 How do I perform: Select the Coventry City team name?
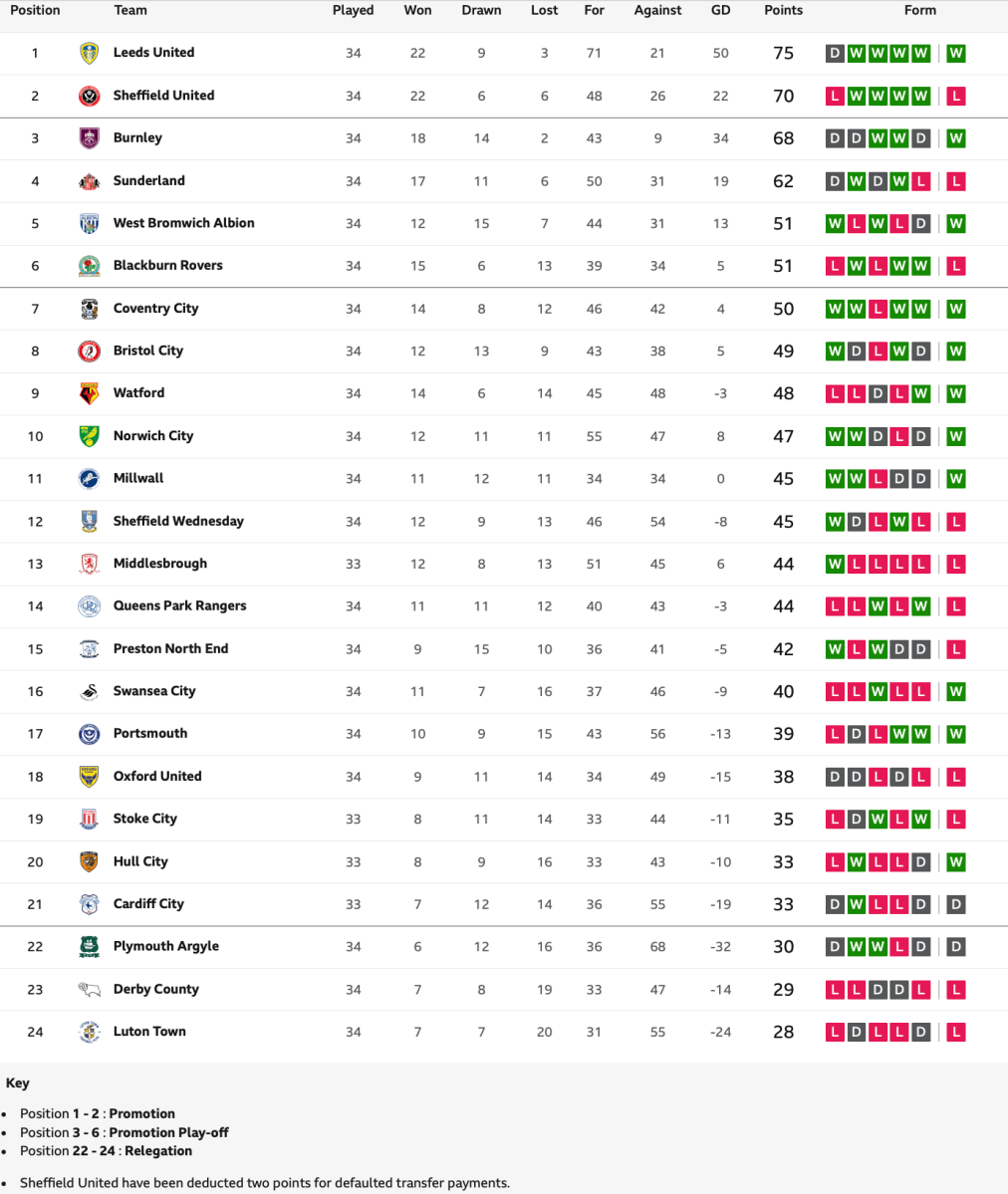(155, 309)
